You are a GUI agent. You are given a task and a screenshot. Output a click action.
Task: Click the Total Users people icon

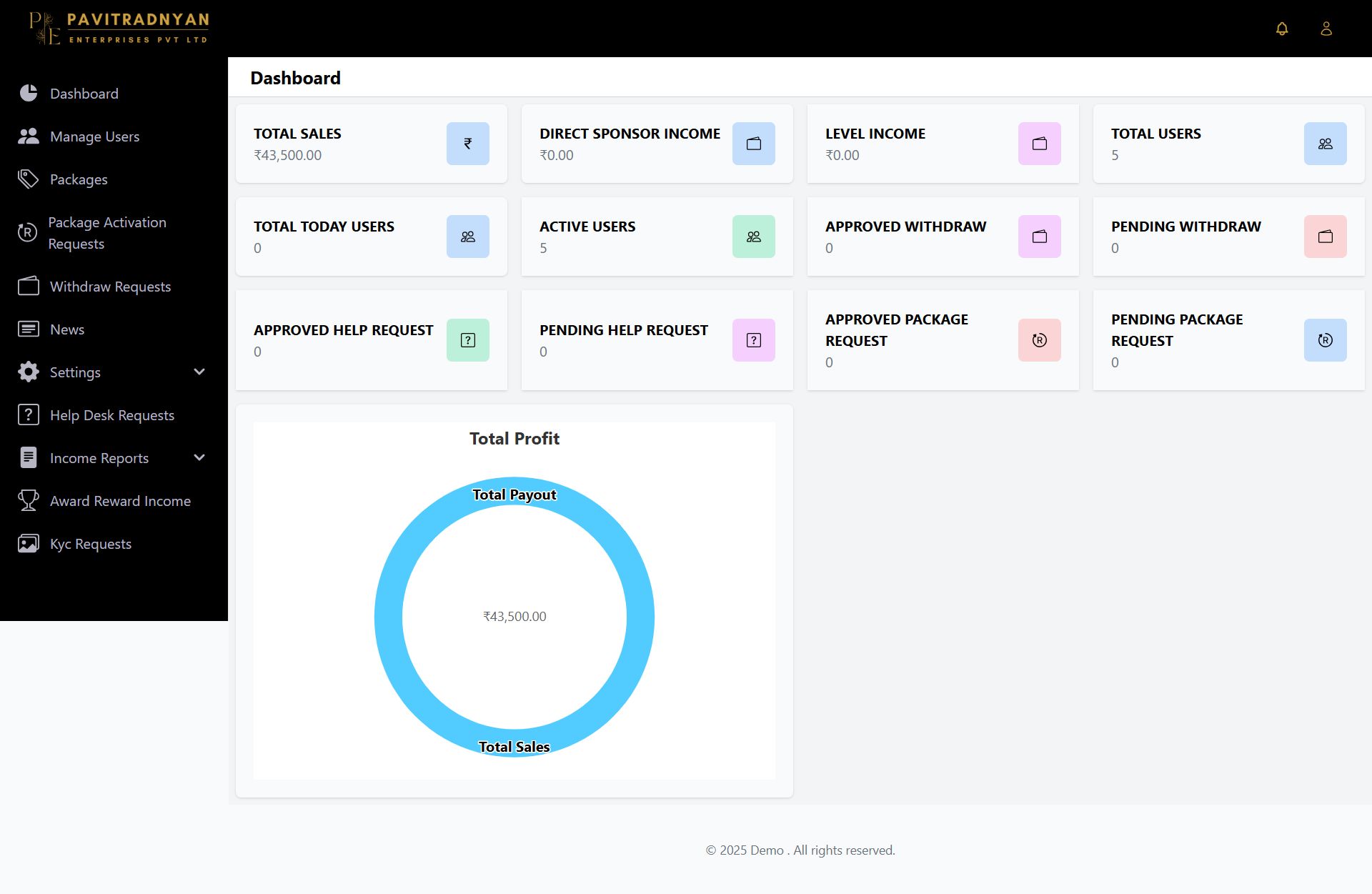(x=1326, y=144)
